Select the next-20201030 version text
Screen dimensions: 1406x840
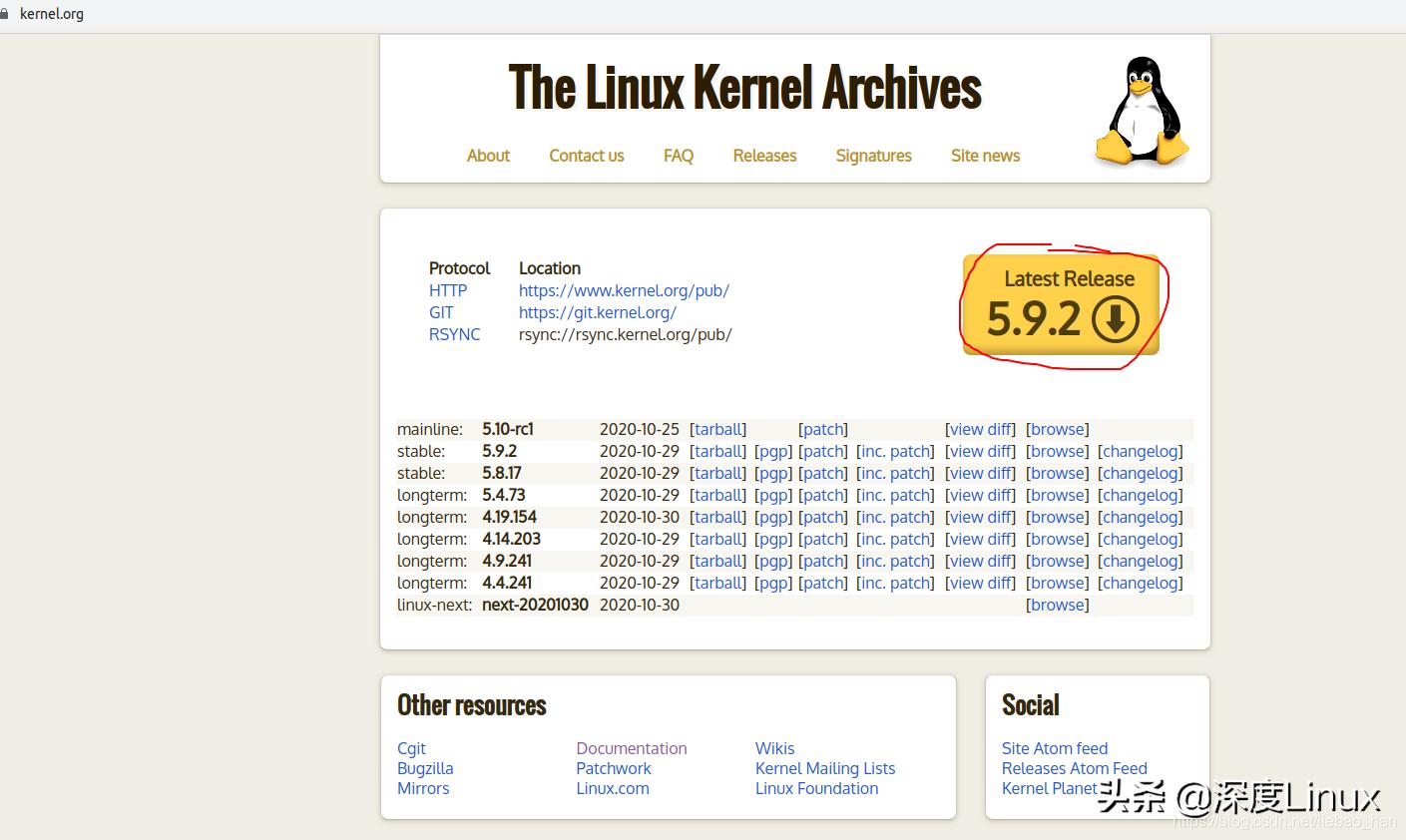pos(535,605)
